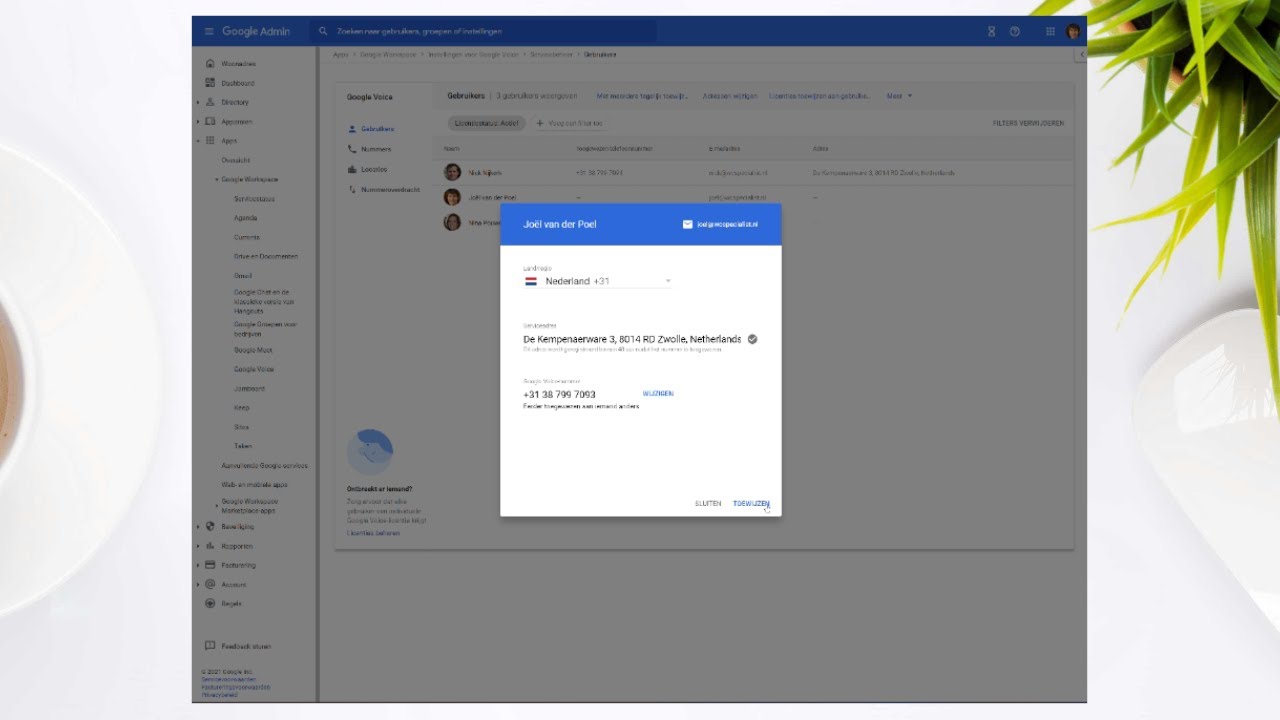
Task: Click the SLUITEN button
Action: (708, 504)
